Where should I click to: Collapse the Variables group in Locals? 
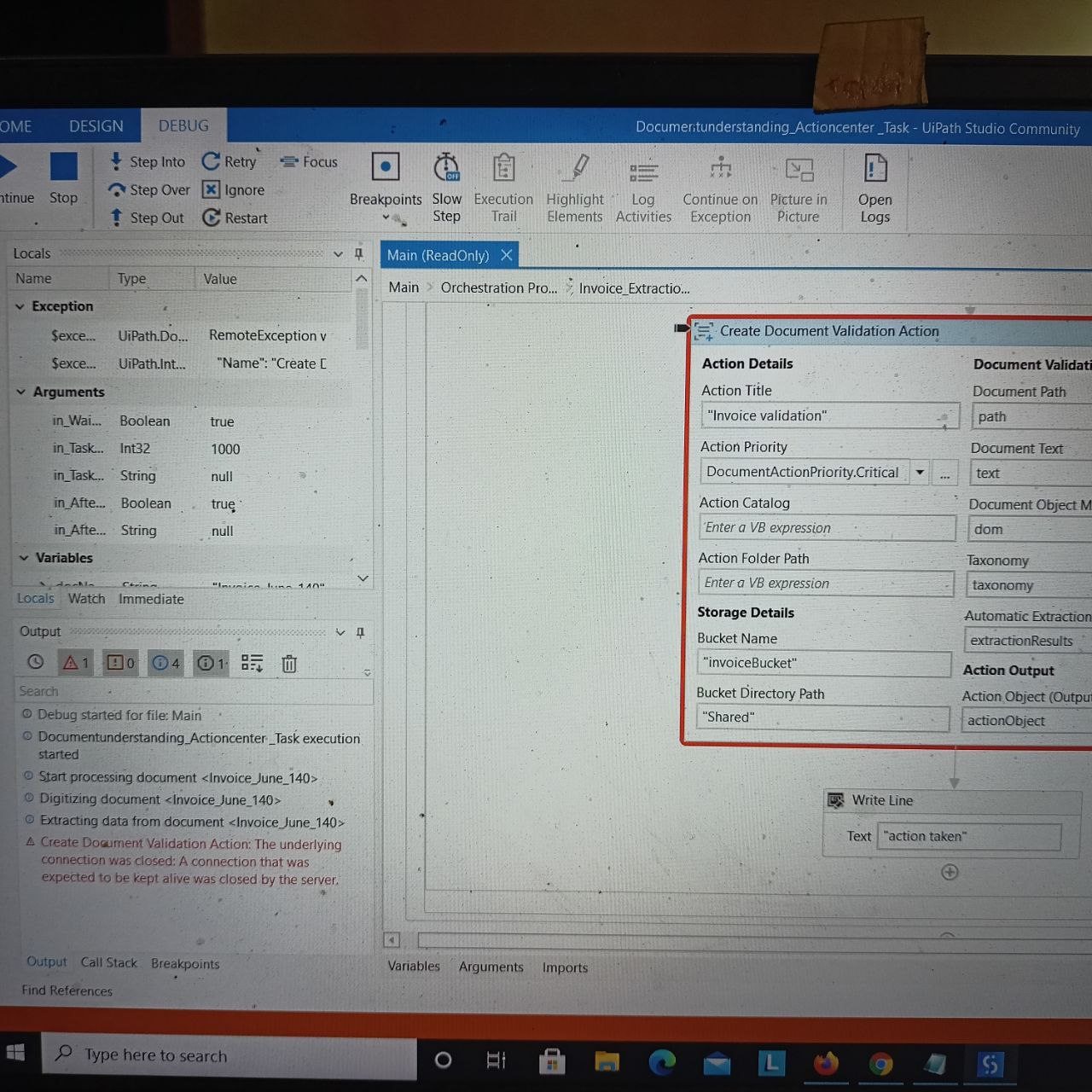point(24,557)
